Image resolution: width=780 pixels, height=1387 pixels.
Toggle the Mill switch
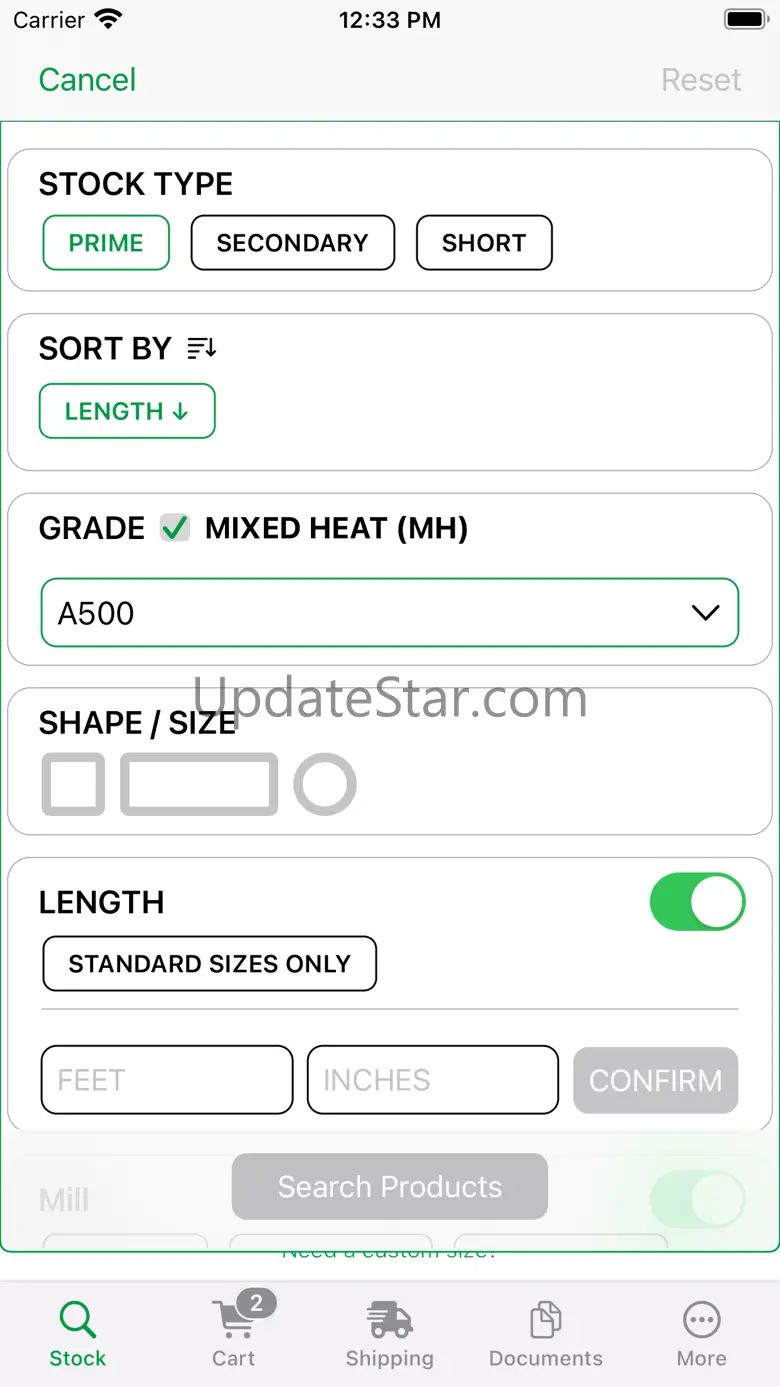tap(698, 1198)
